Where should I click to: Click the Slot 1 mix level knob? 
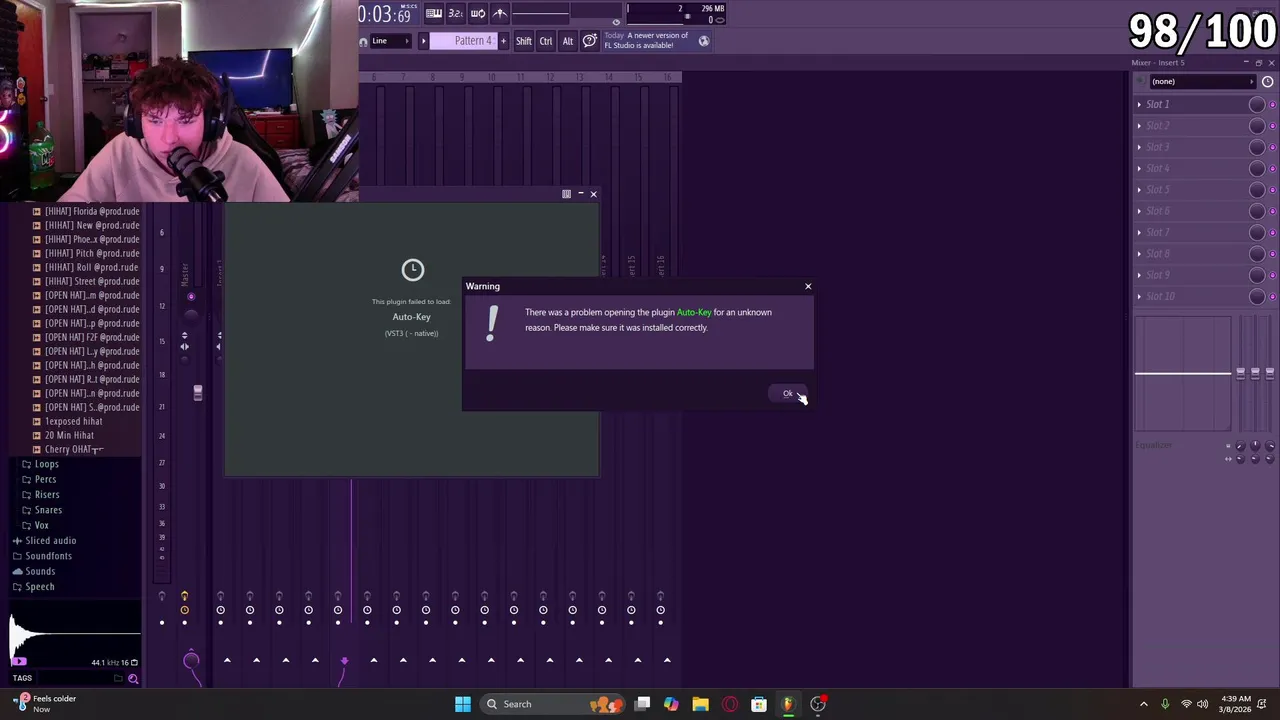click(1257, 104)
